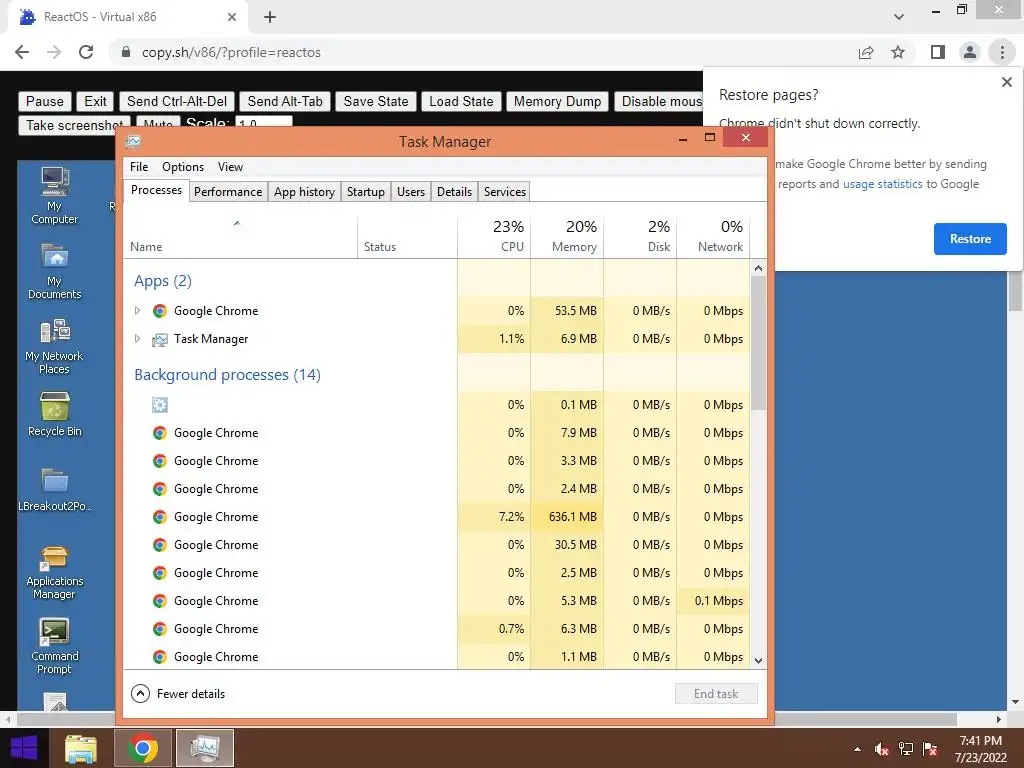The image size is (1024, 768).
Task: Show hidden tray icons arrow
Action: click(x=857, y=750)
